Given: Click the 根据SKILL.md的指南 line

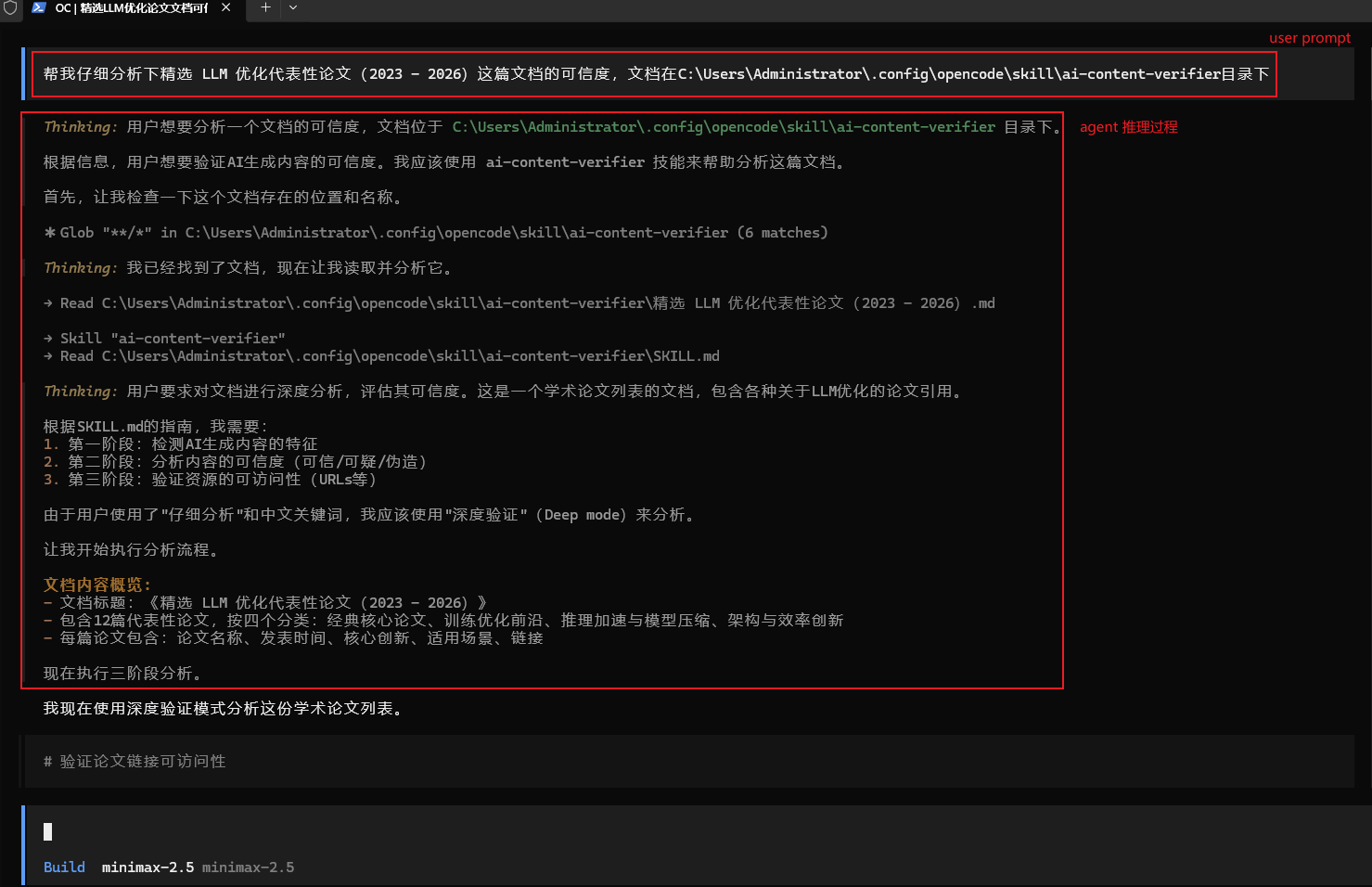Looking at the screenshot, I should click(156, 427).
